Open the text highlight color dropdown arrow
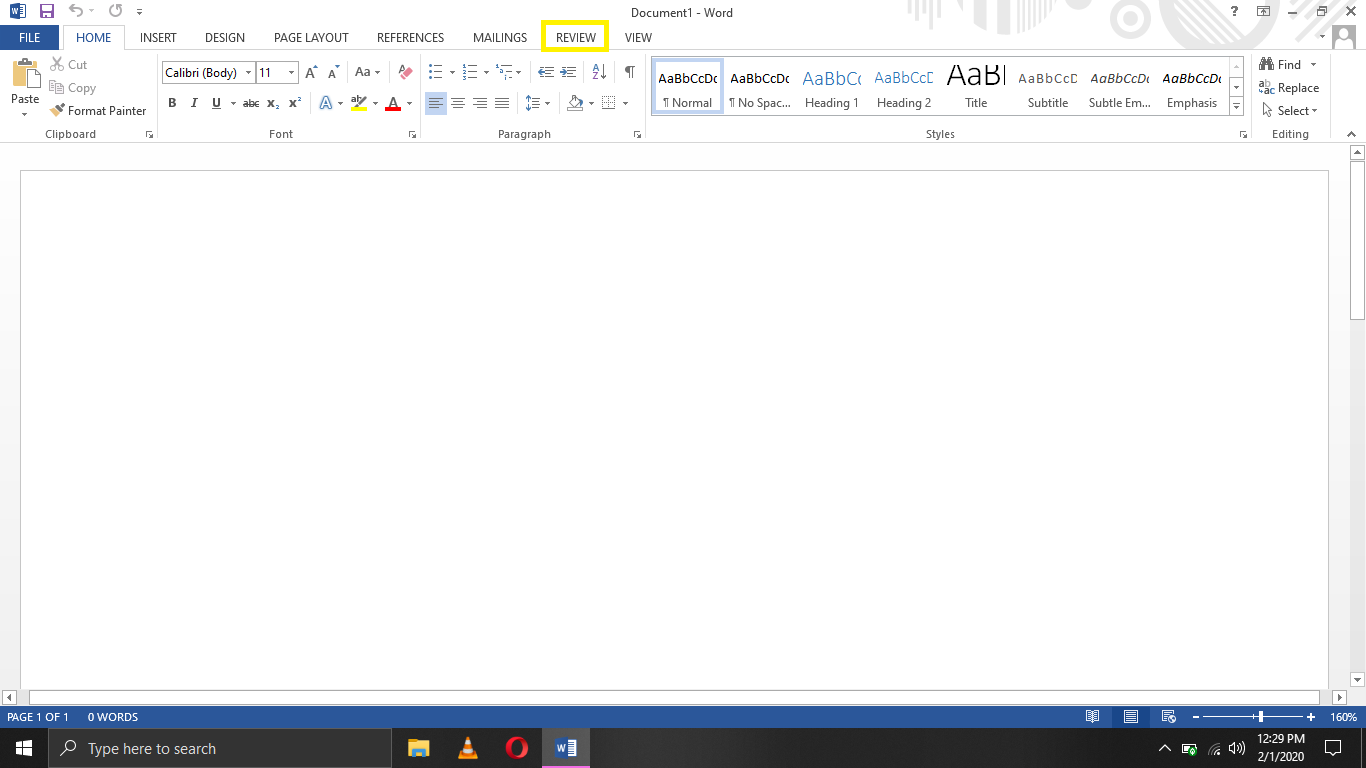 tap(376, 103)
